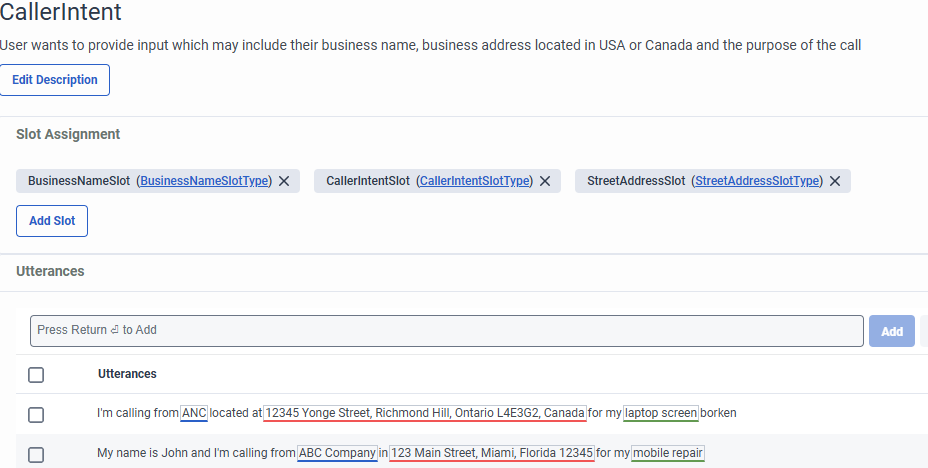
Task: Select the highlighted 'ABC Company' entity
Action: coord(336,453)
